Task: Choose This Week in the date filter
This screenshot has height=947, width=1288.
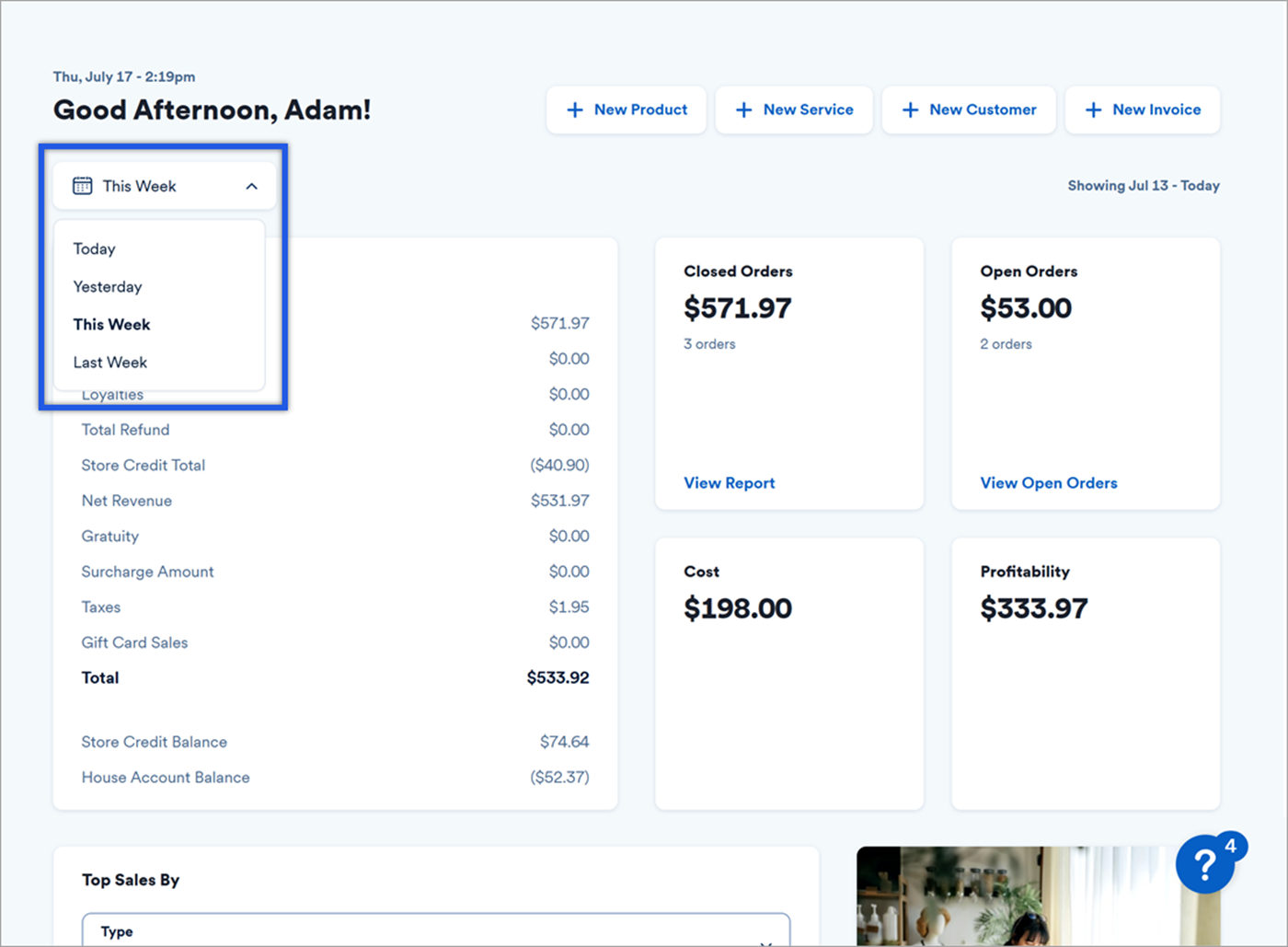Action: [x=111, y=324]
